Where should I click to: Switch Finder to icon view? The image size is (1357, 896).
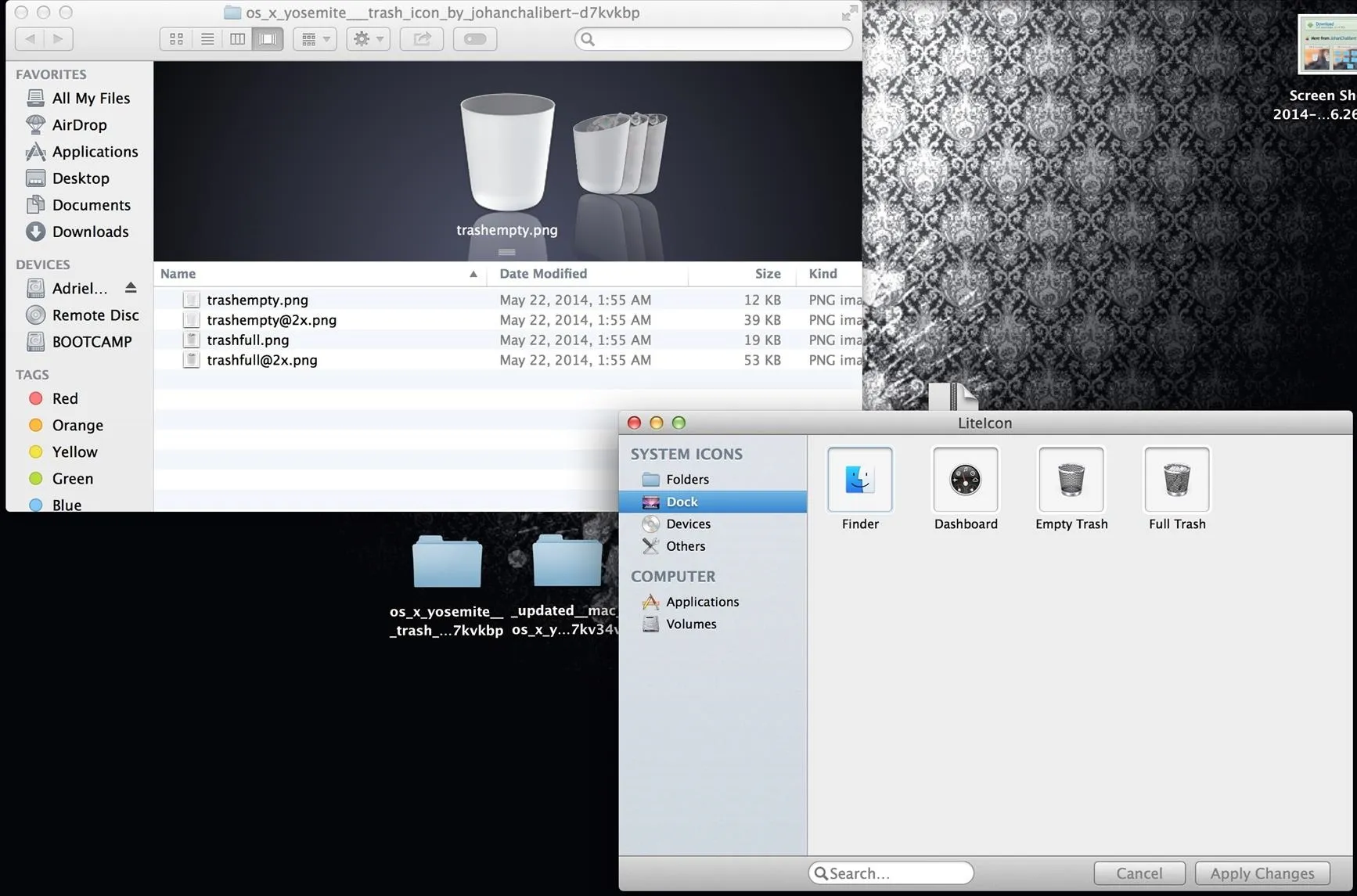pos(176,38)
